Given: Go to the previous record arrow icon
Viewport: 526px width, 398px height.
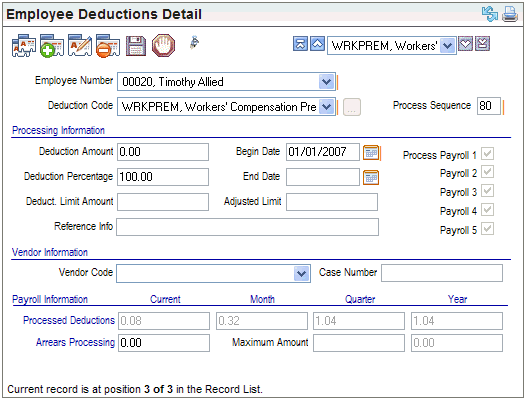Looking at the screenshot, I should (x=317, y=44).
